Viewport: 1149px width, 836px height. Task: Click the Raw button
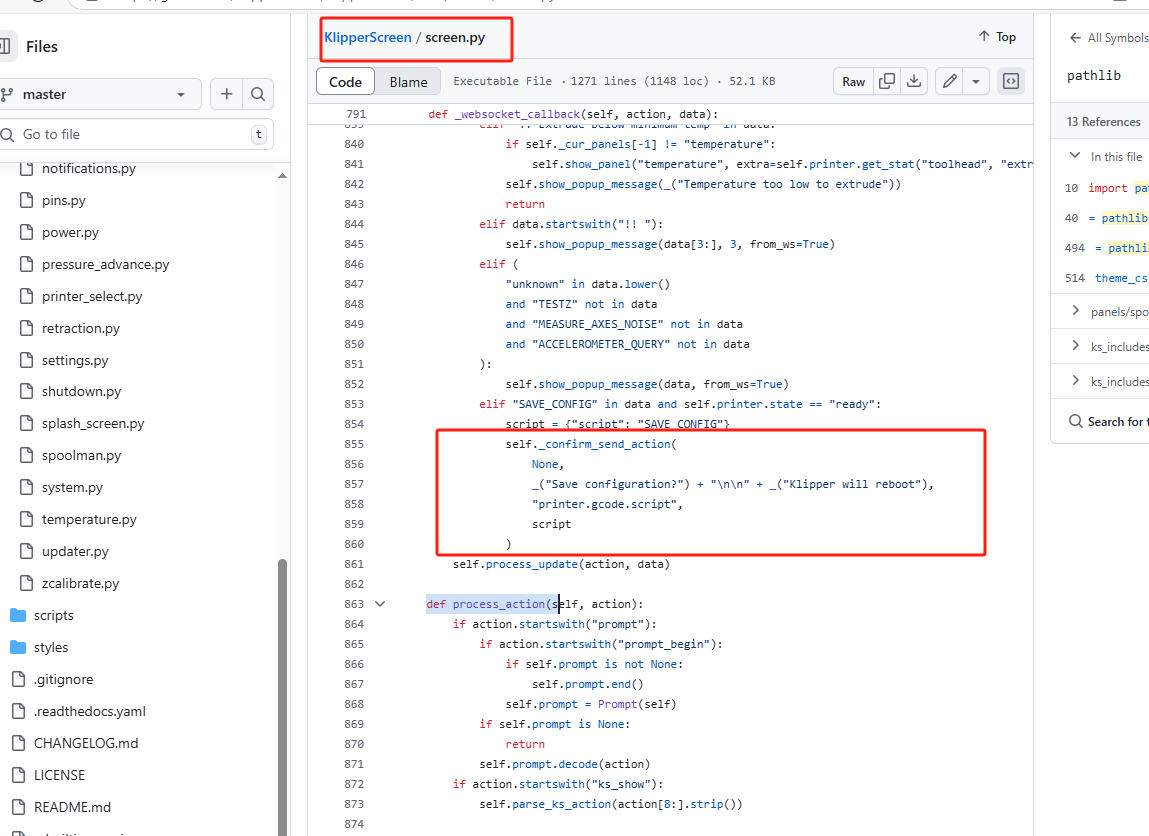tap(853, 82)
